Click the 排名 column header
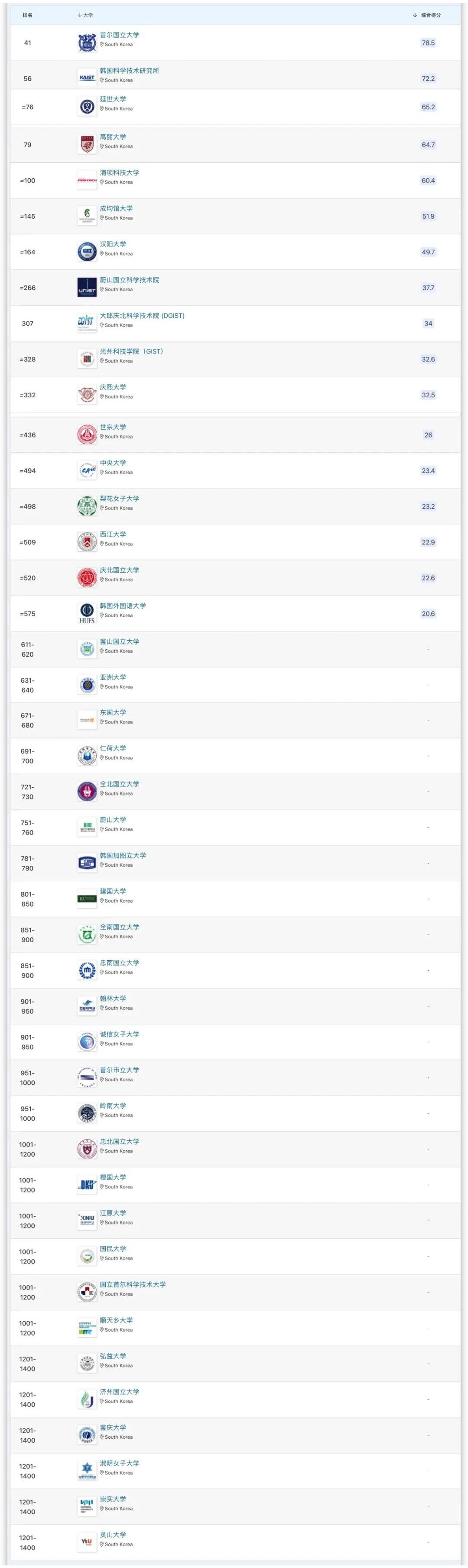This screenshot has width=468, height=1568. 27,15
